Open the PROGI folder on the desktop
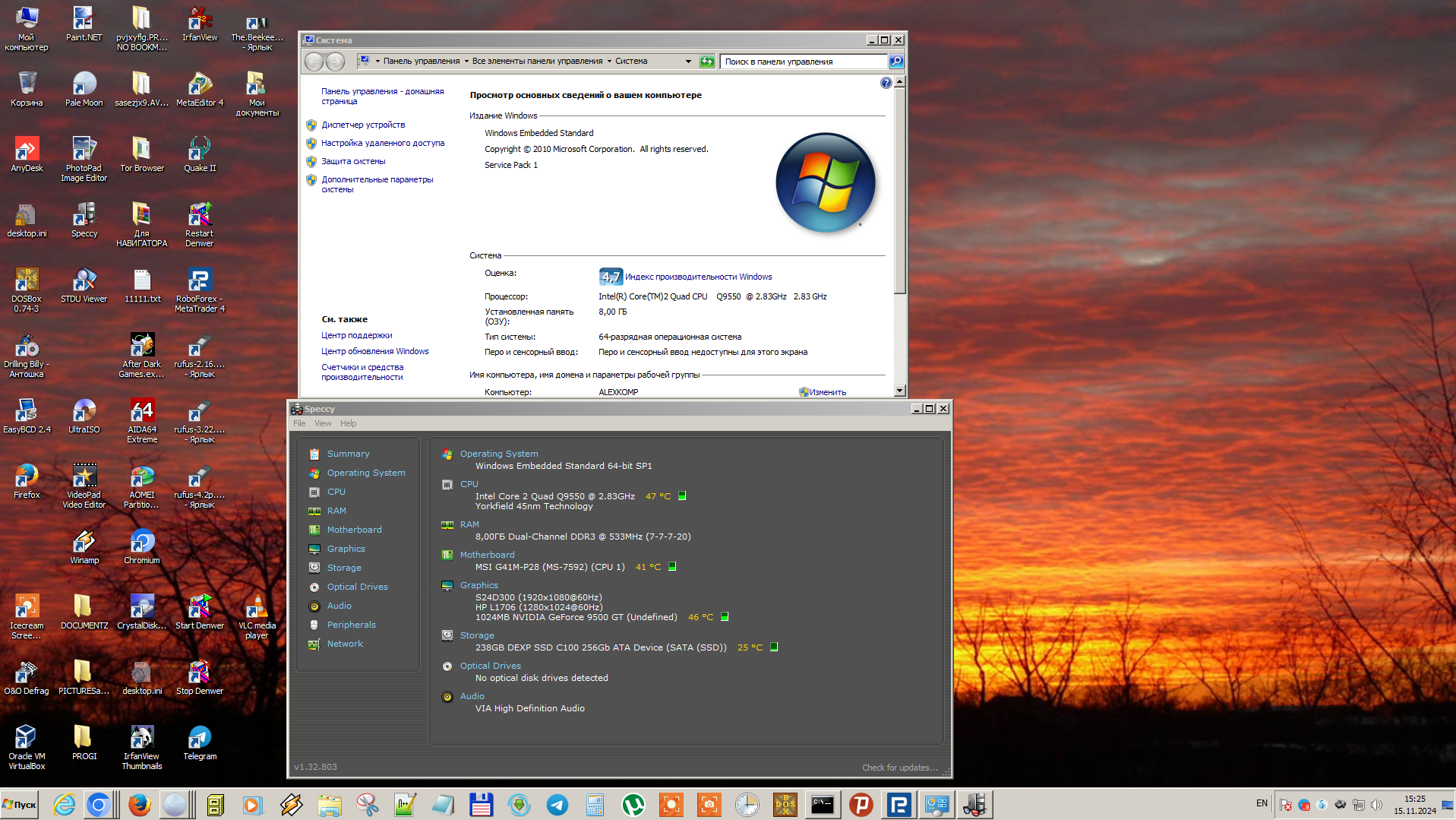The height and width of the screenshot is (820, 1456). point(84,742)
